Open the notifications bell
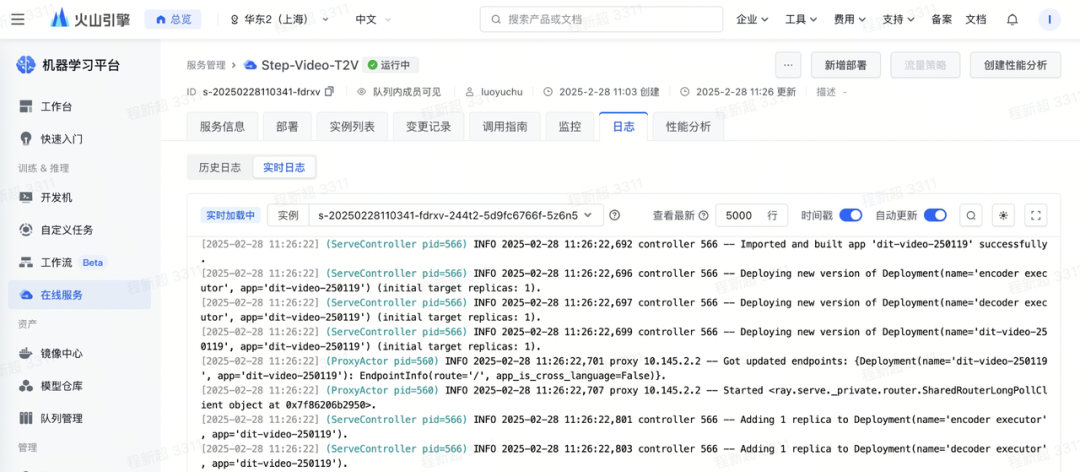The image size is (1080, 472). [1012, 19]
